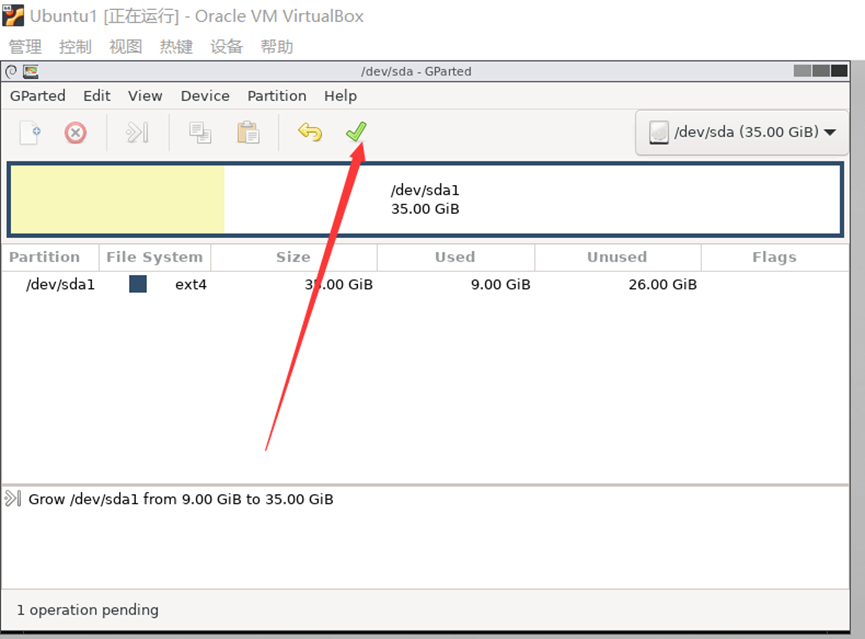The height and width of the screenshot is (639, 865).
Task: Open the Edit menu
Action: point(97,96)
